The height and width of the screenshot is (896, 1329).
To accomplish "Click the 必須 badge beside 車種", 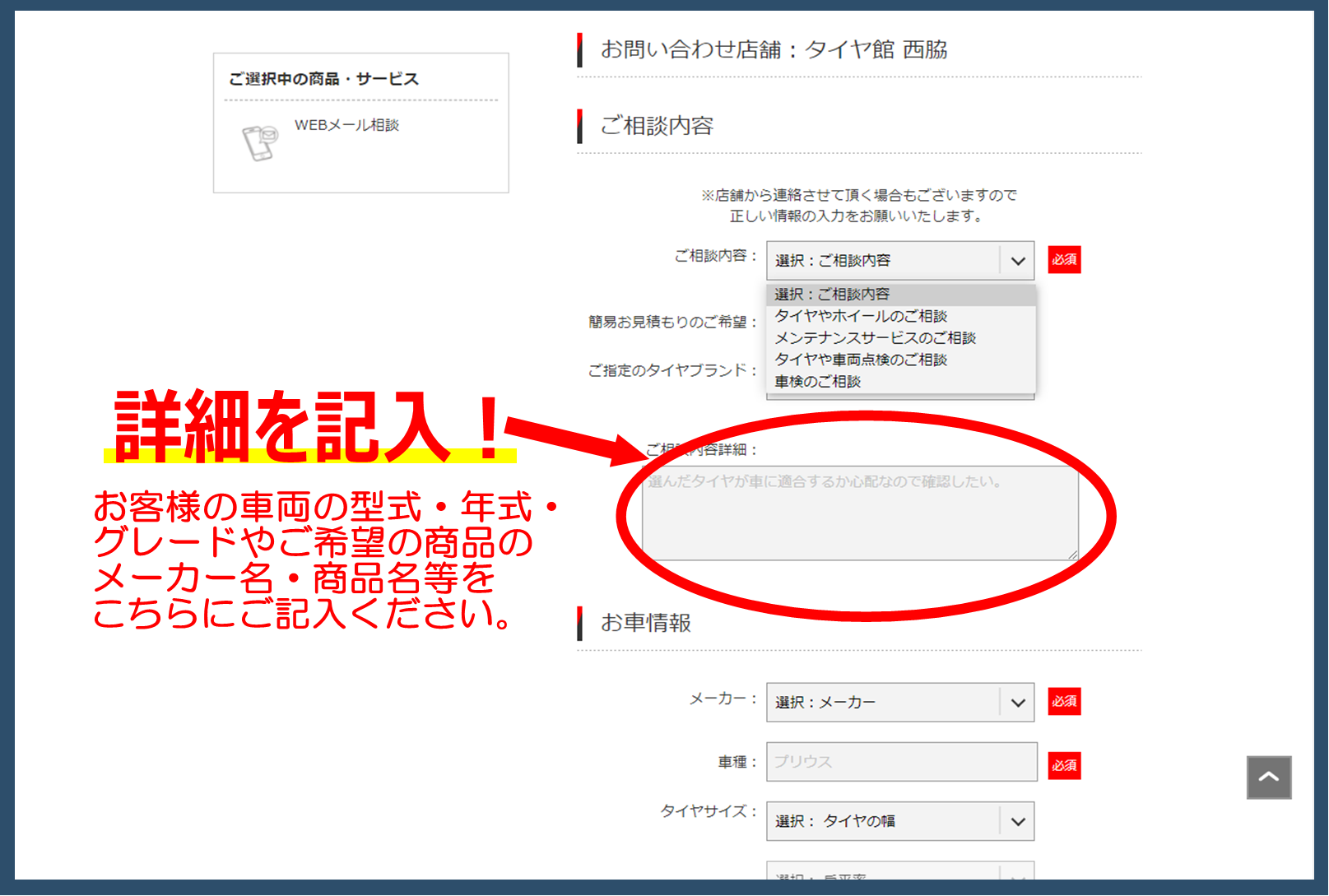I will pos(1064,765).
